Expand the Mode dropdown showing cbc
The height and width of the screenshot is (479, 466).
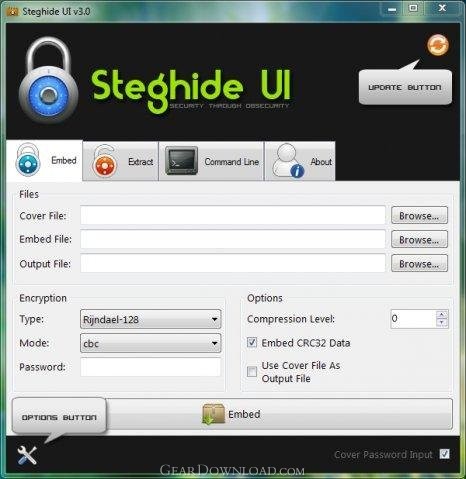pos(150,343)
